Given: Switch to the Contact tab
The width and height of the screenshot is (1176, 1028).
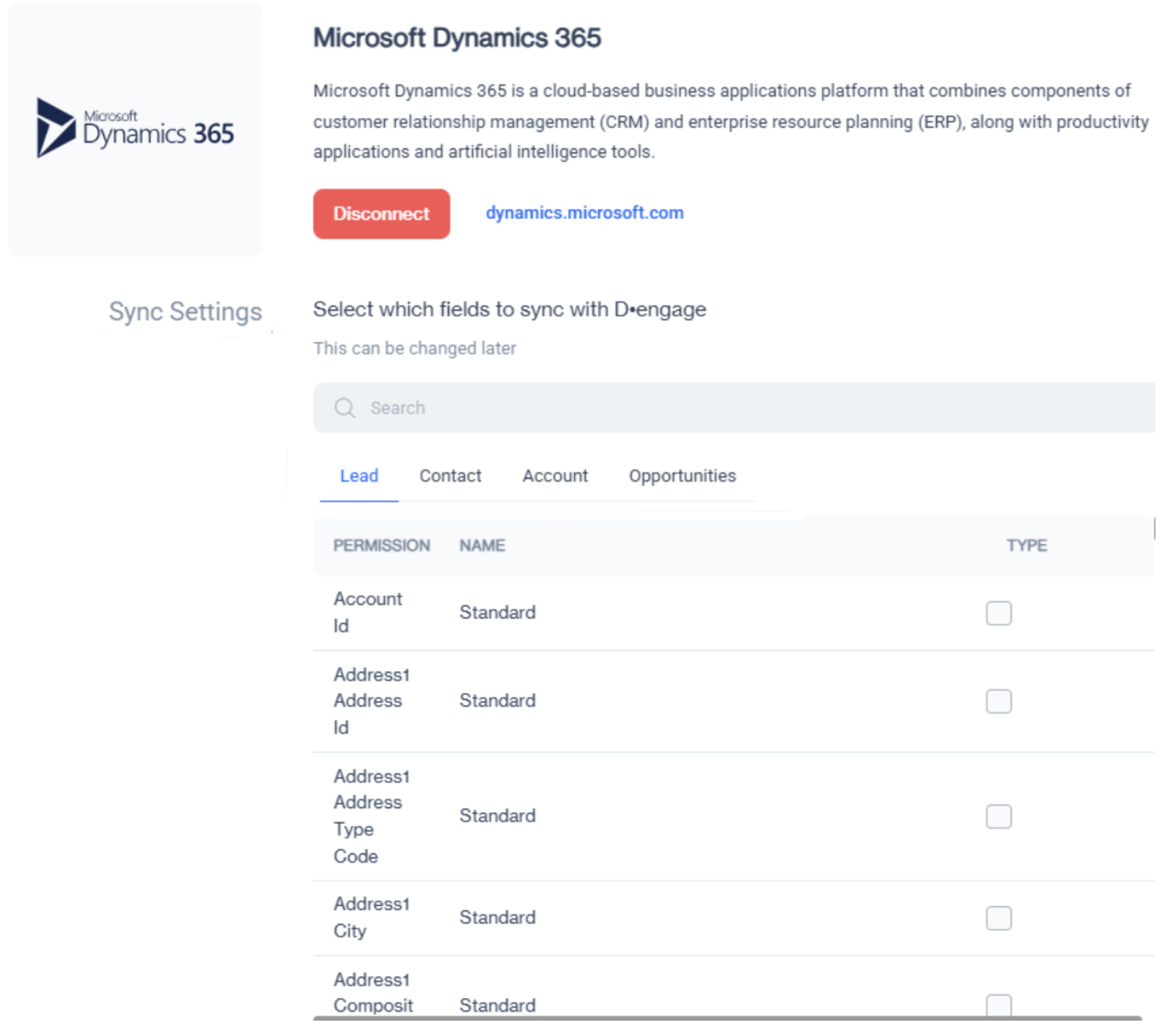Looking at the screenshot, I should (x=450, y=476).
